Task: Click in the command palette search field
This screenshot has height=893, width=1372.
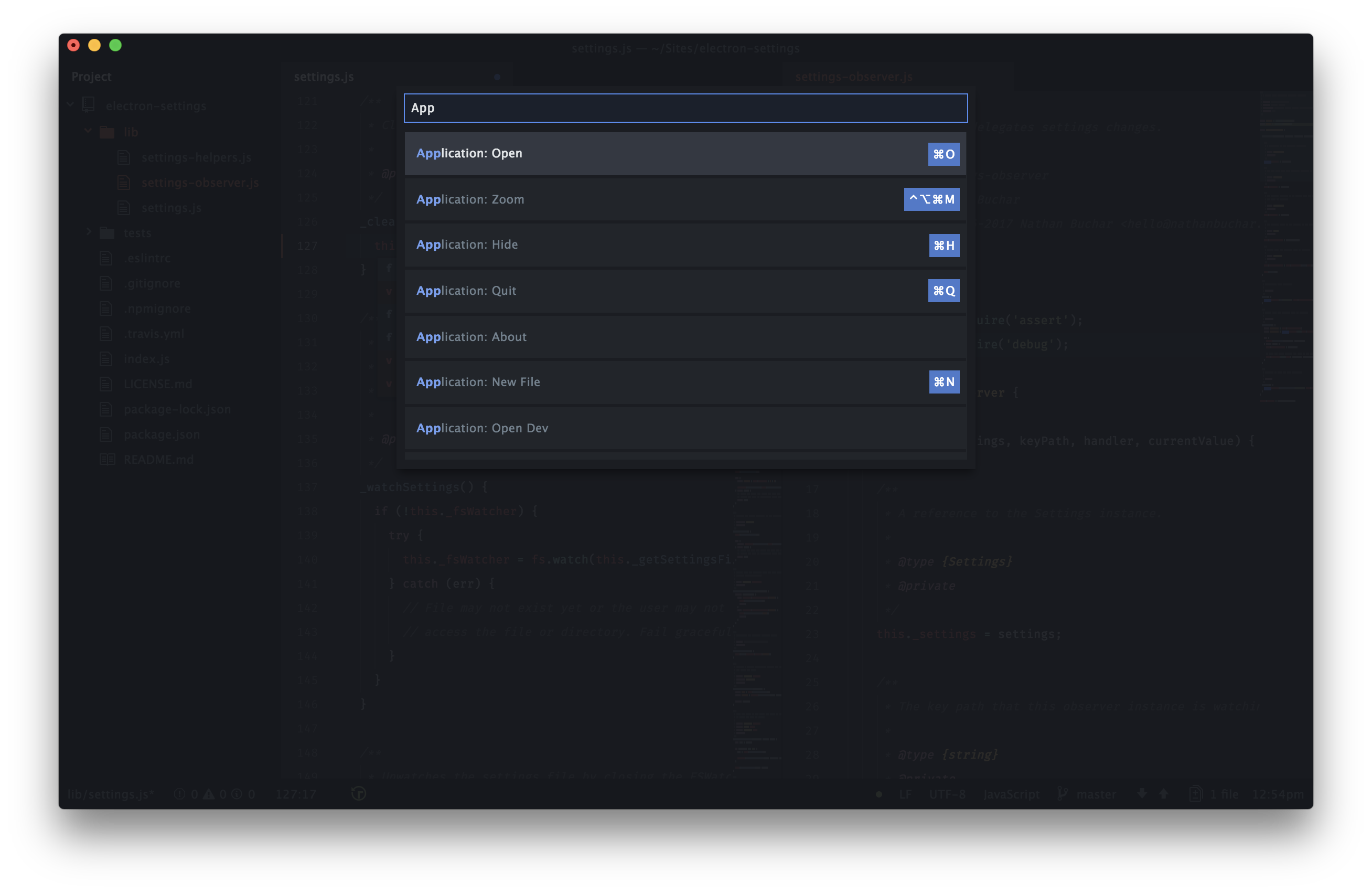Action: pos(685,109)
